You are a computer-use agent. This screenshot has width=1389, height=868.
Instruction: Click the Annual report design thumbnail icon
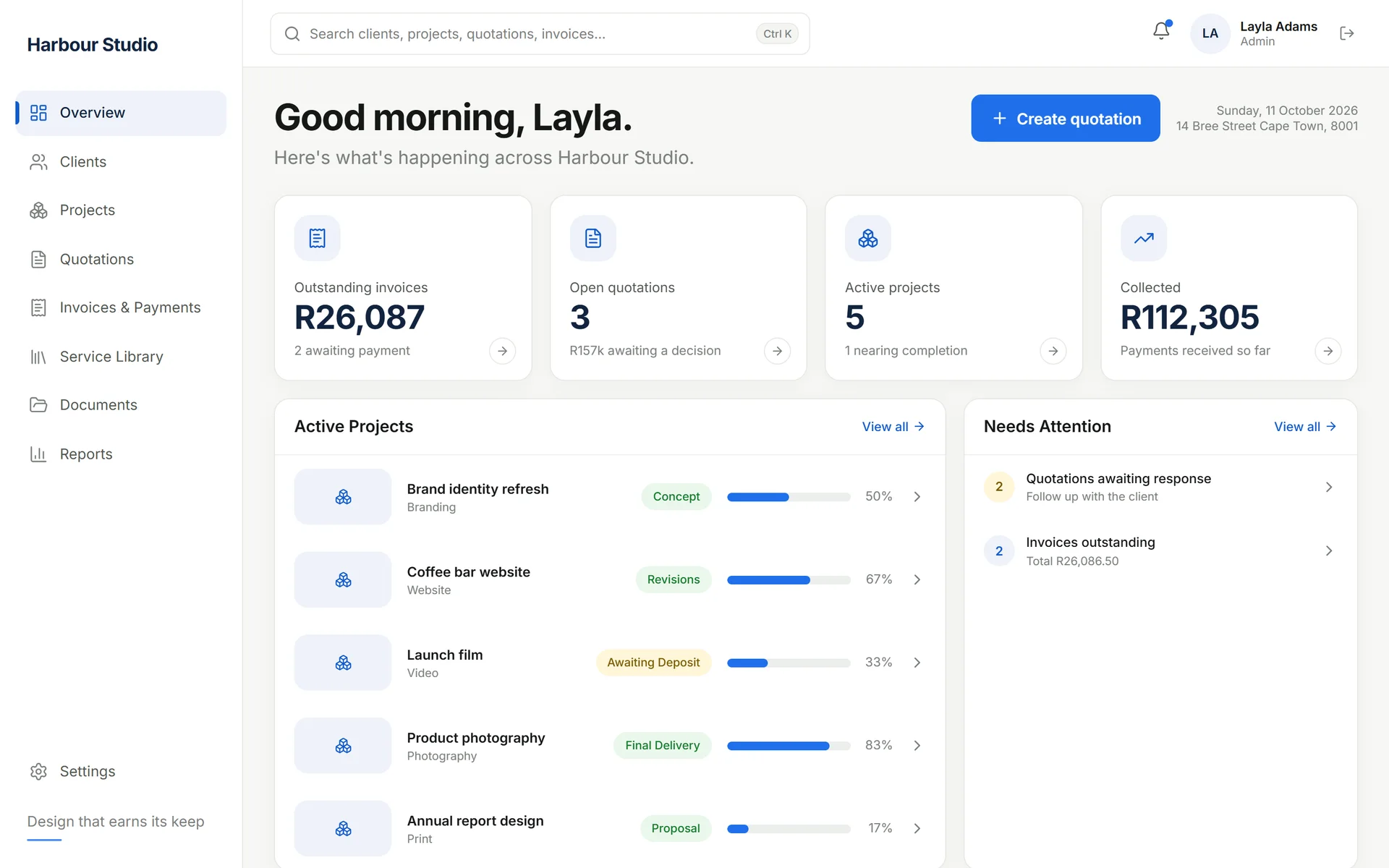pyautogui.click(x=343, y=828)
